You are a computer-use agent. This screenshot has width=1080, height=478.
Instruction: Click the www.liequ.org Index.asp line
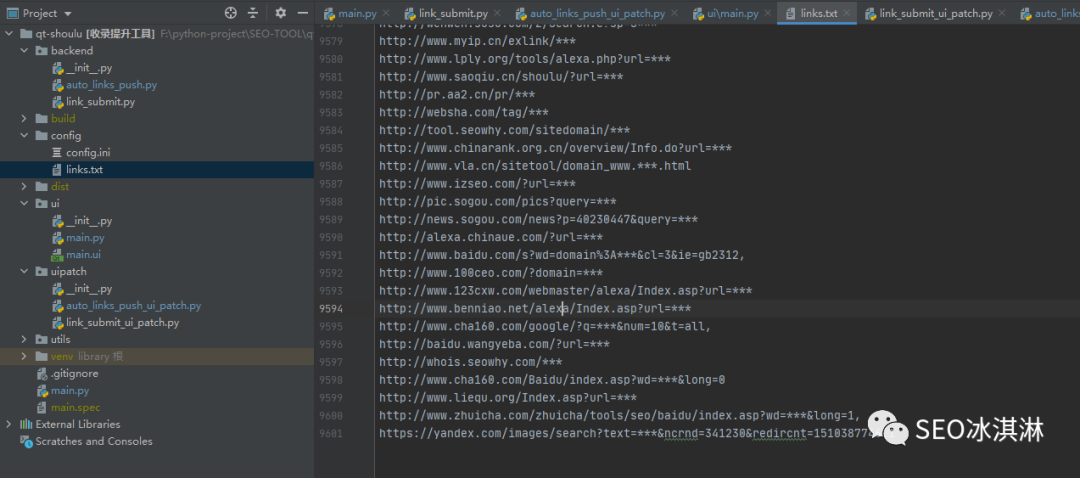pyautogui.click(x=508, y=397)
